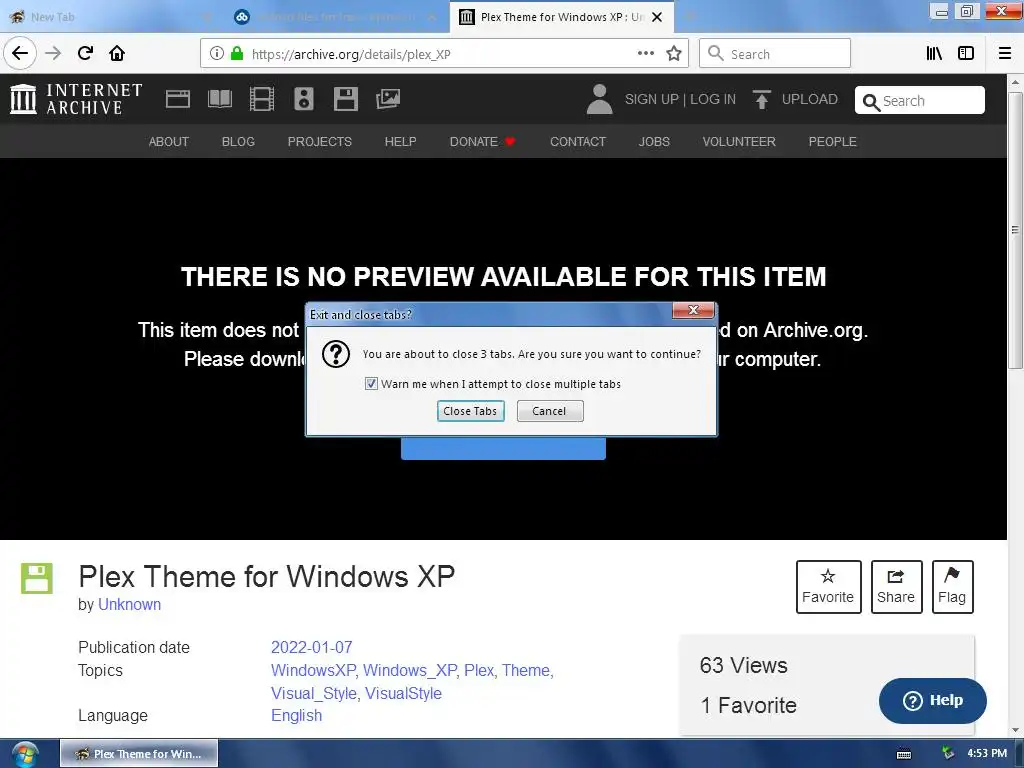Click the Upload arrow icon

point(761,99)
